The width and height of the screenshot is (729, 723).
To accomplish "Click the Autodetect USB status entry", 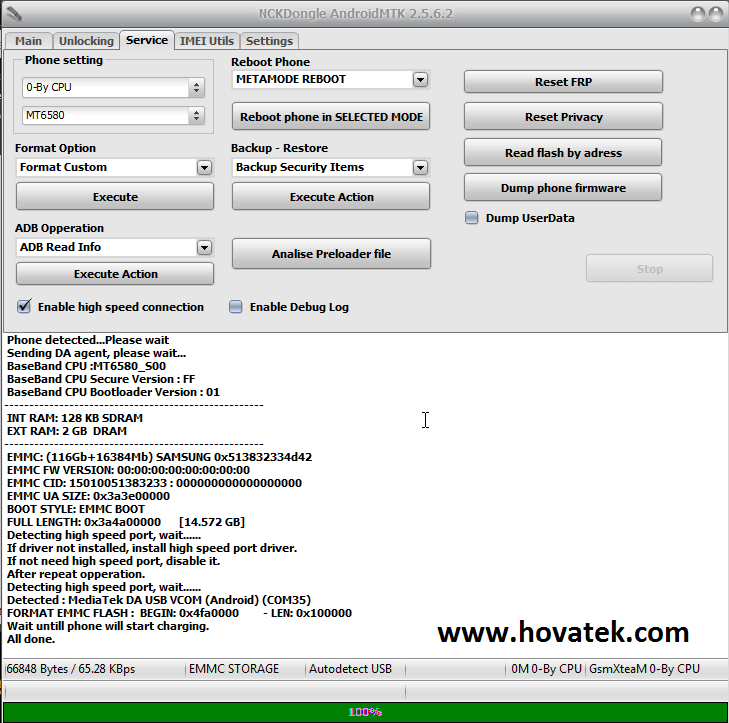I will [x=351, y=669].
